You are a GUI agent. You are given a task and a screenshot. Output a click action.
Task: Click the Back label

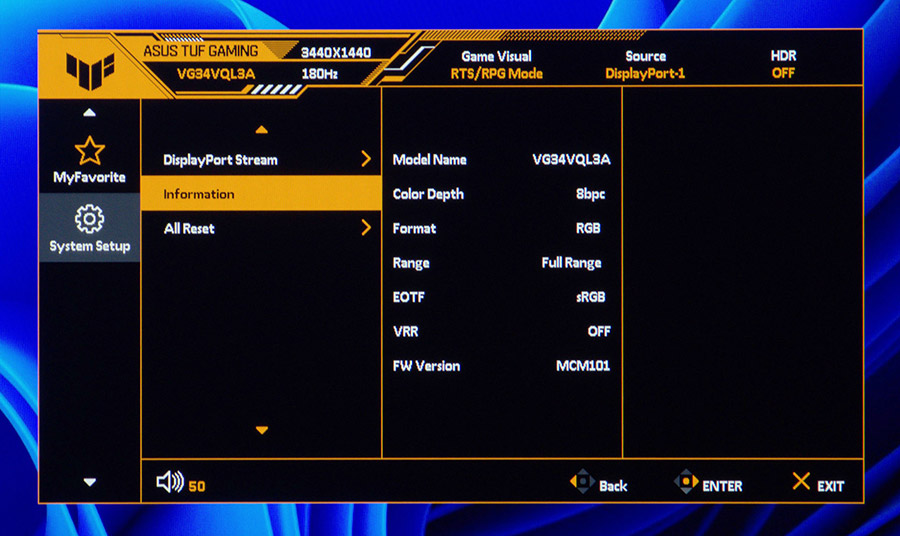pyautogui.click(x=613, y=486)
